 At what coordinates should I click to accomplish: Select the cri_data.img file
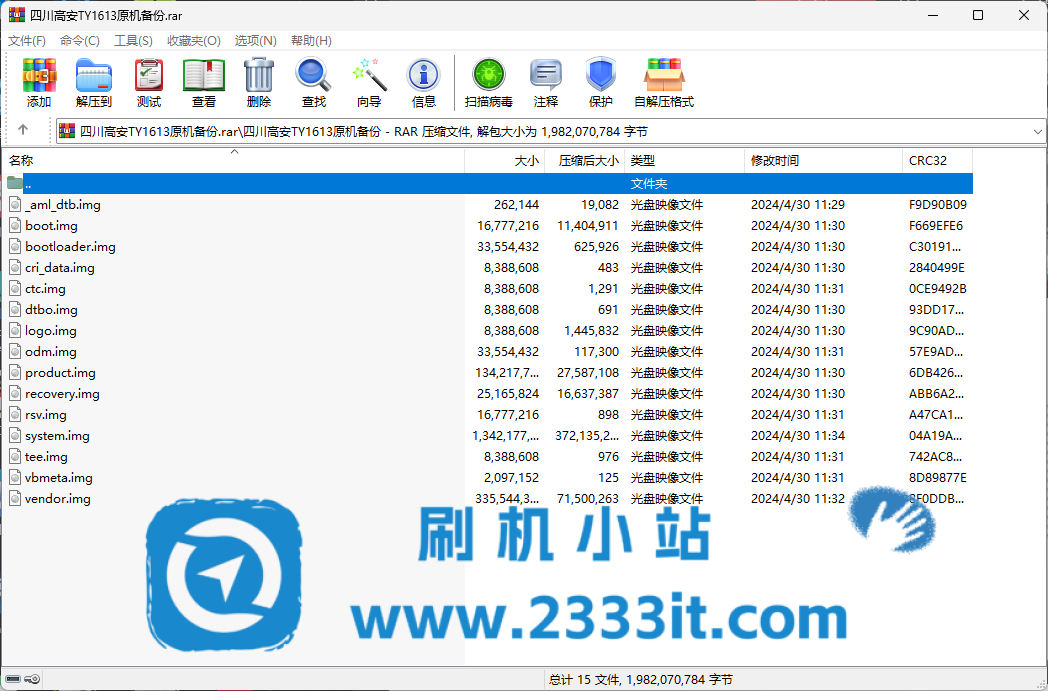click(59, 267)
